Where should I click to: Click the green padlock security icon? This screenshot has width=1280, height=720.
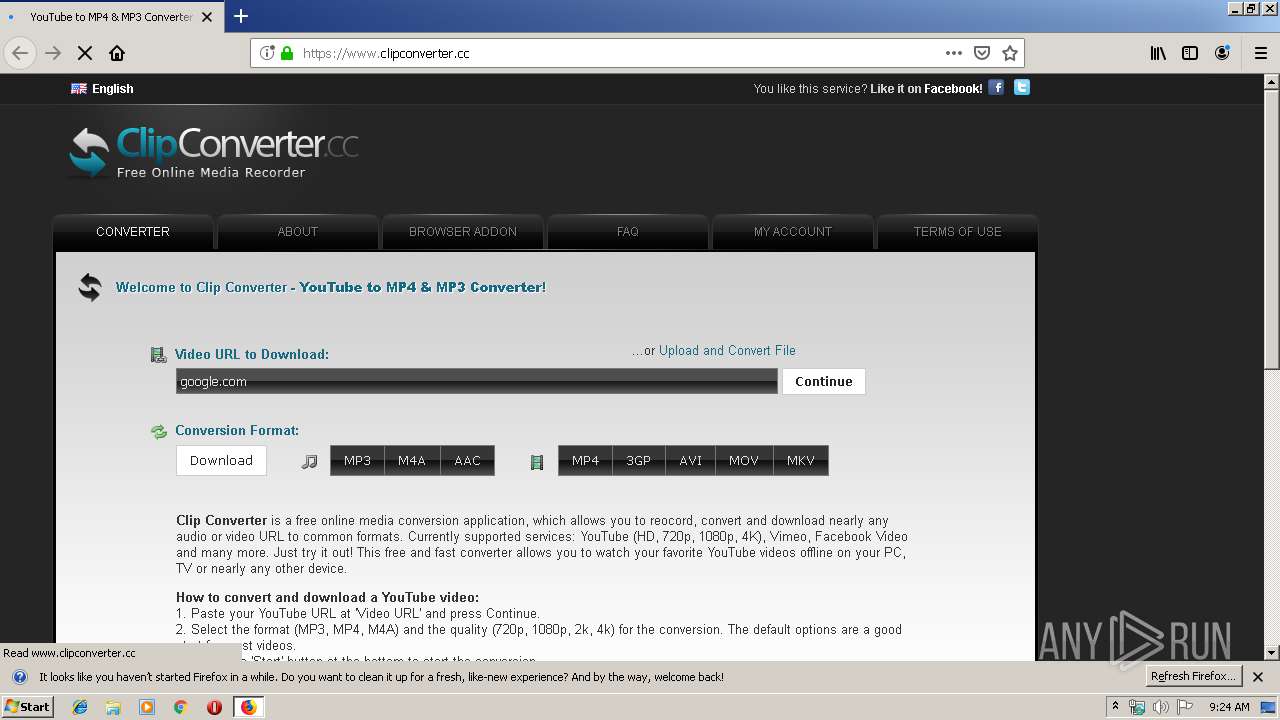click(287, 53)
